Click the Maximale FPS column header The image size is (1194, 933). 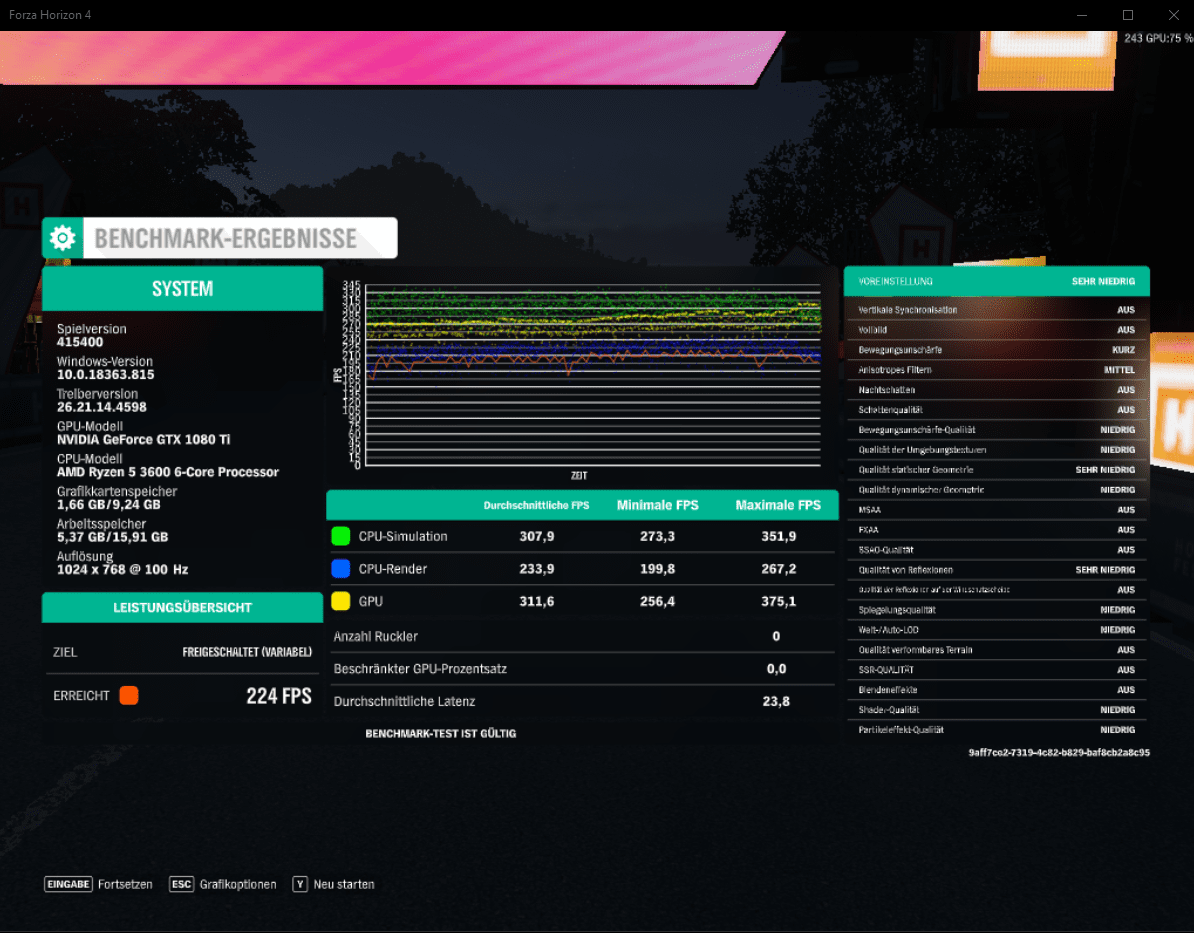point(777,505)
